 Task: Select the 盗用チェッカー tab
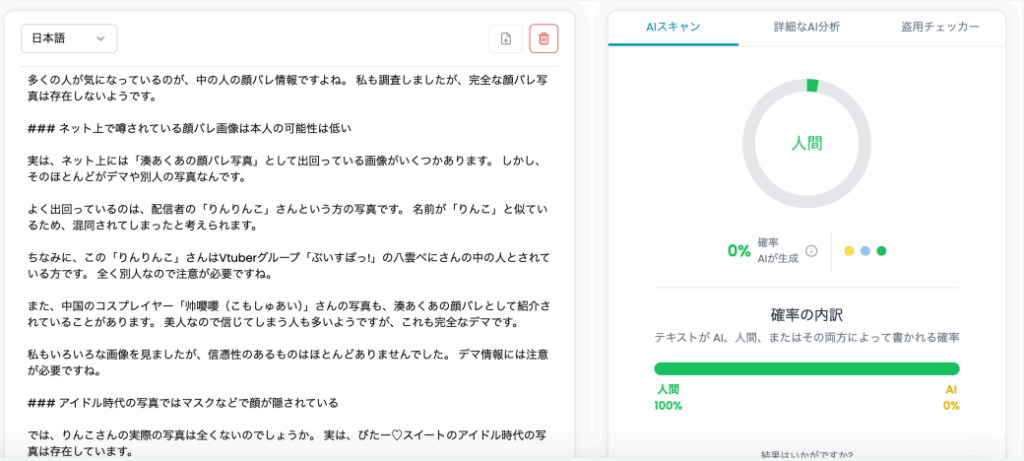pos(940,27)
